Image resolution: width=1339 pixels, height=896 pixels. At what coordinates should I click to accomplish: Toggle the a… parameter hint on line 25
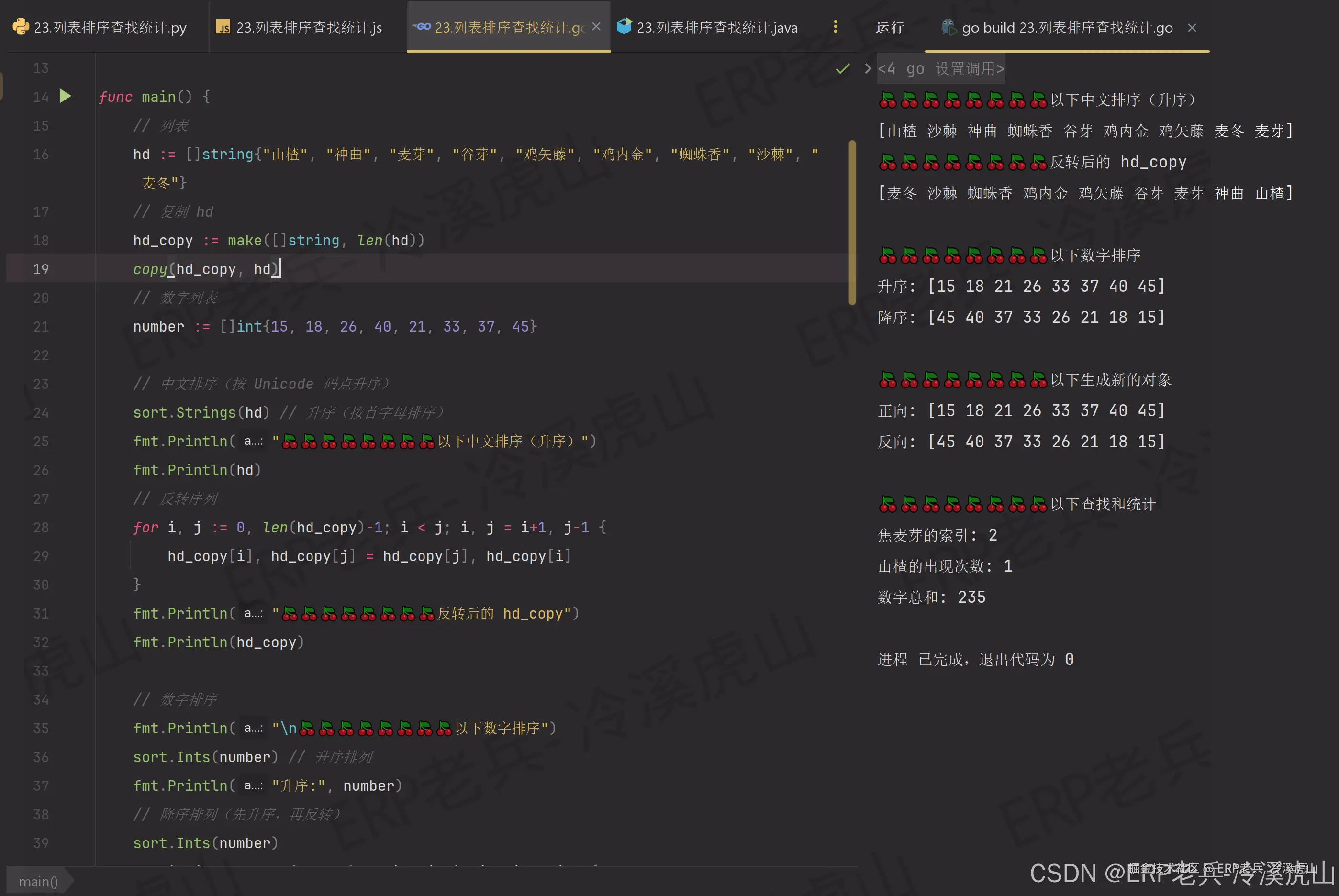point(252,441)
